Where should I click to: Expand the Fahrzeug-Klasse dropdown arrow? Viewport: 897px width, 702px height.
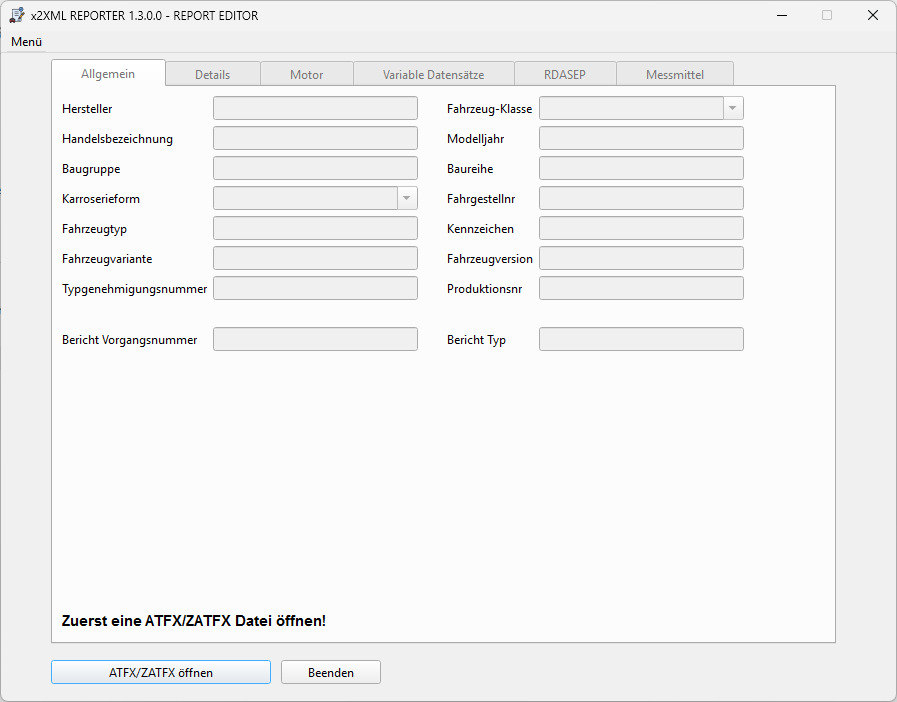point(733,108)
